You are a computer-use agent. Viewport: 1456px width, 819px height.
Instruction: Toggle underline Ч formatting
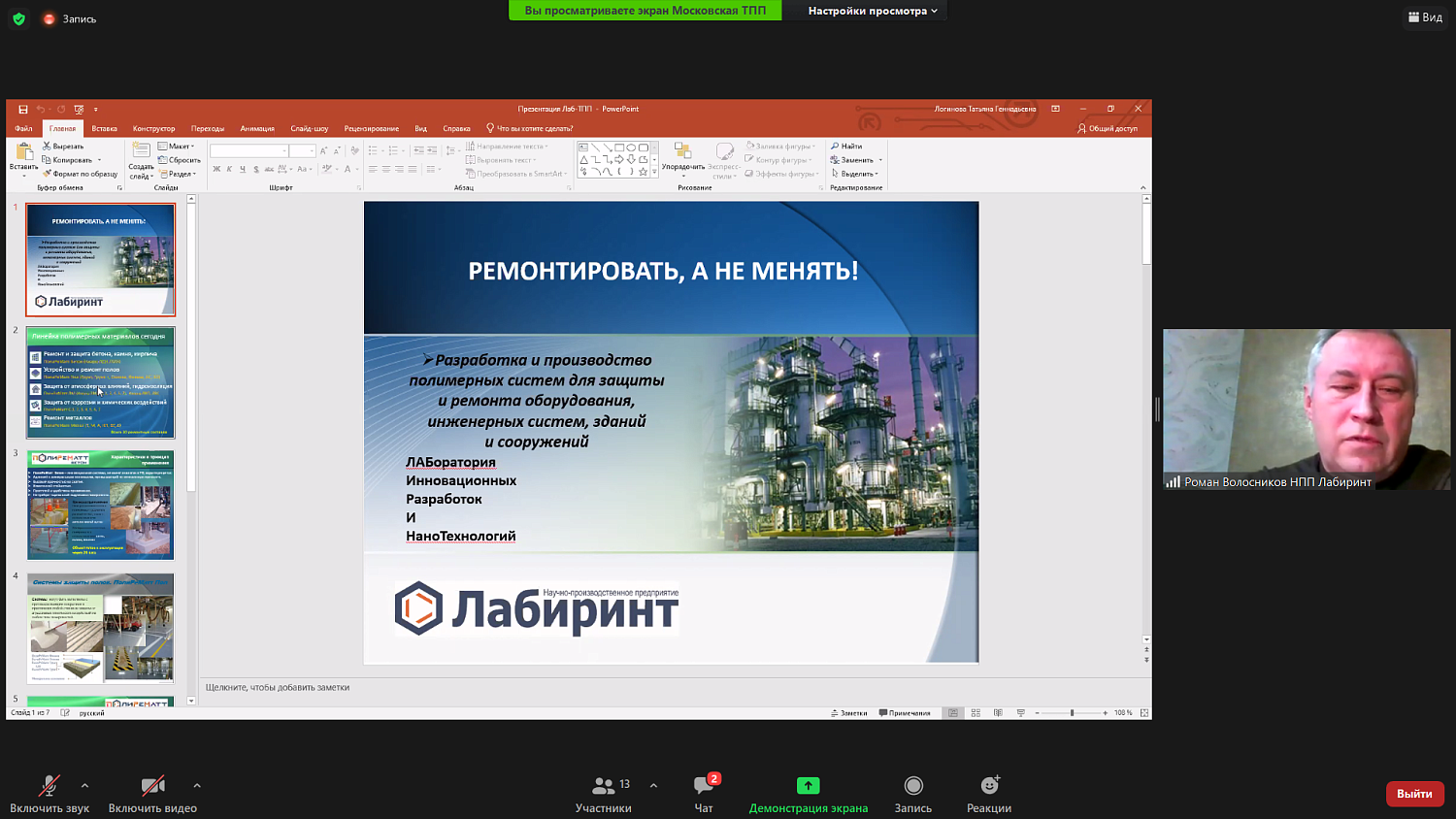tap(243, 169)
